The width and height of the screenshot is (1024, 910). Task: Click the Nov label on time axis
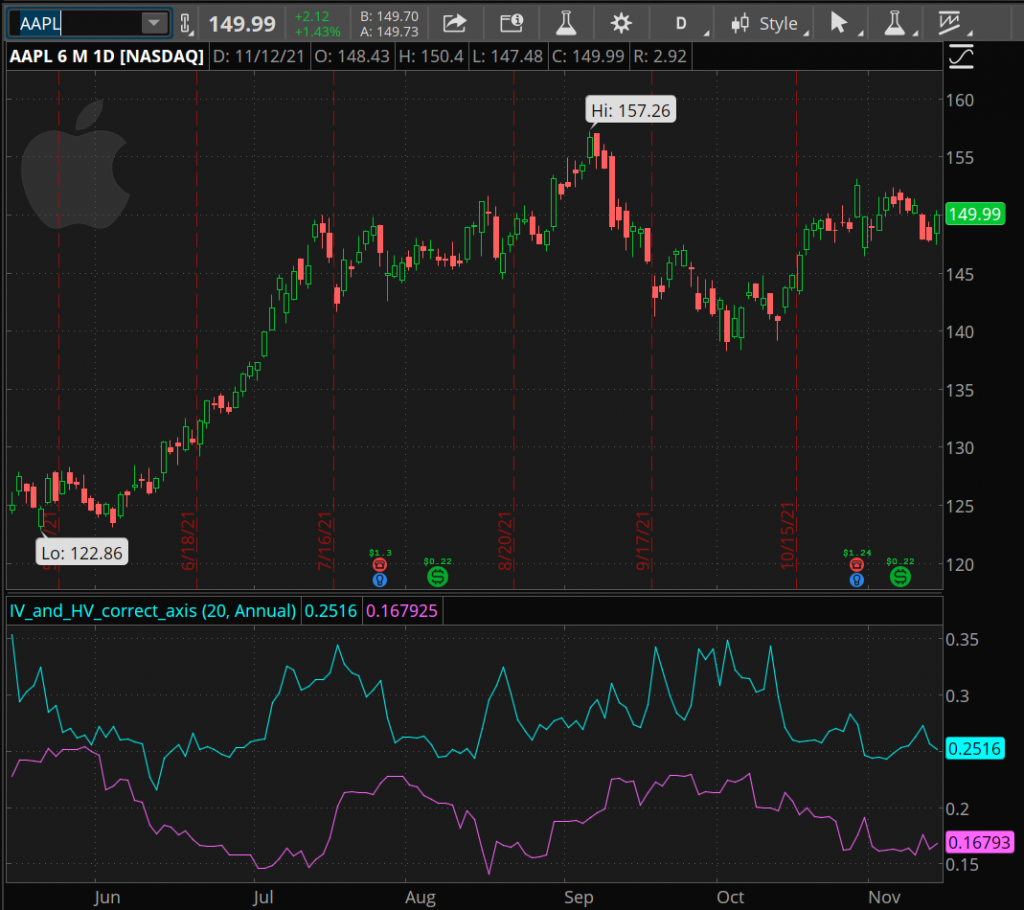click(884, 897)
